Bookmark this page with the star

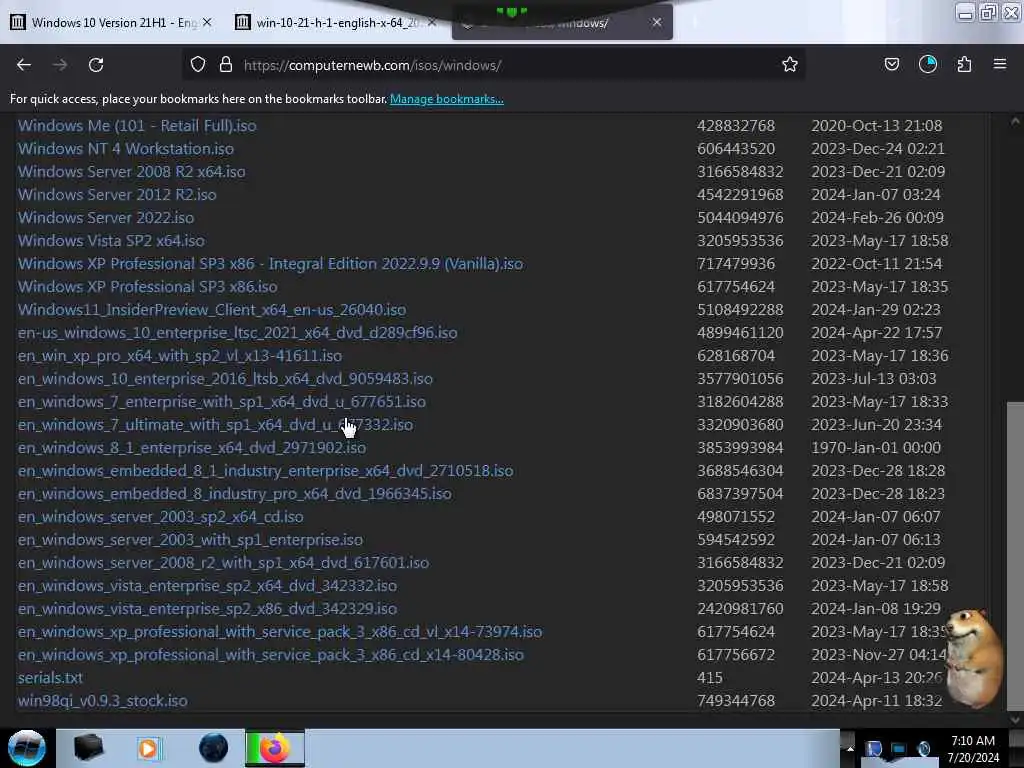[x=790, y=65]
